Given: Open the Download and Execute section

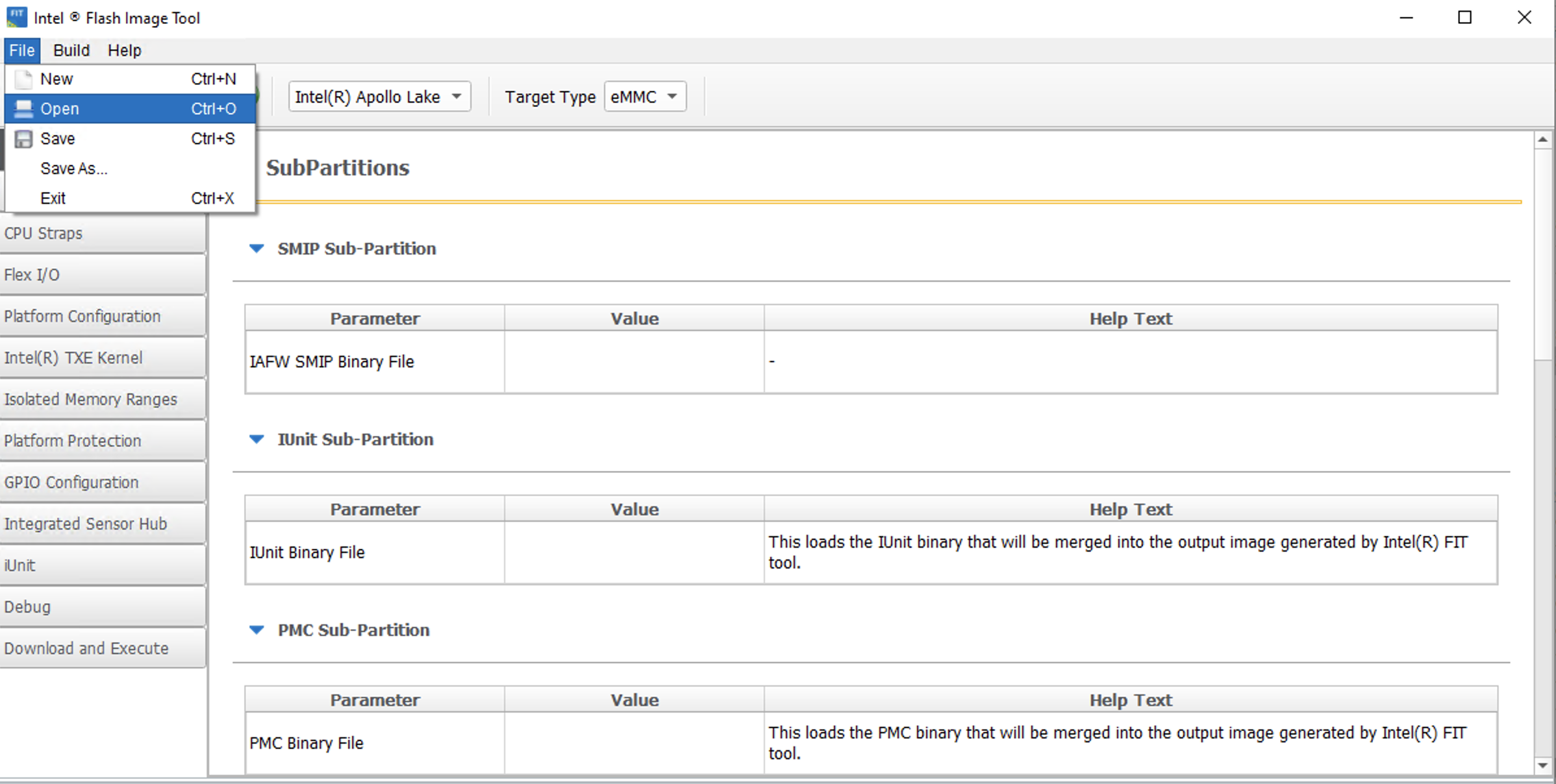Looking at the screenshot, I should coord(103,649).
